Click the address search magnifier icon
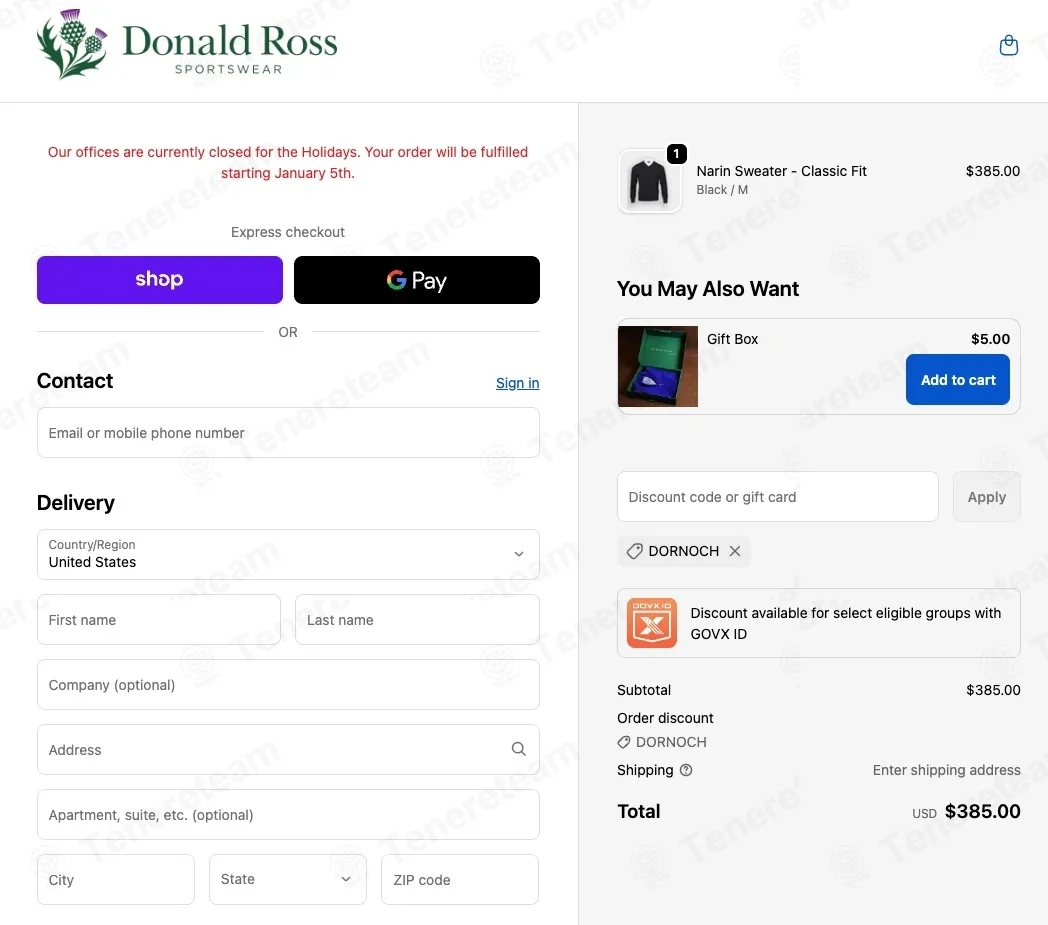This screenshot has height=925, width=1048. [x=519, y=749]
